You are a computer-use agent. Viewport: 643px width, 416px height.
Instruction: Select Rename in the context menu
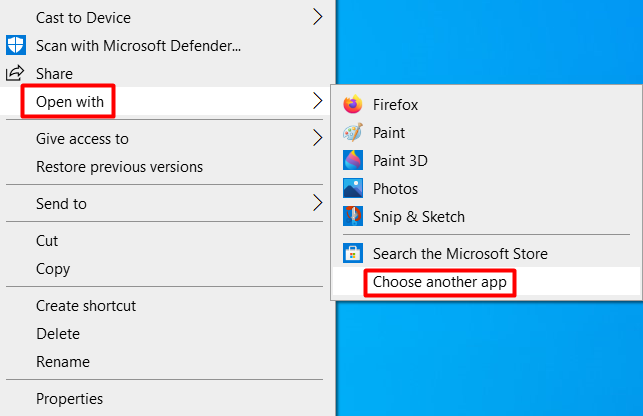(x=63, y=361)
